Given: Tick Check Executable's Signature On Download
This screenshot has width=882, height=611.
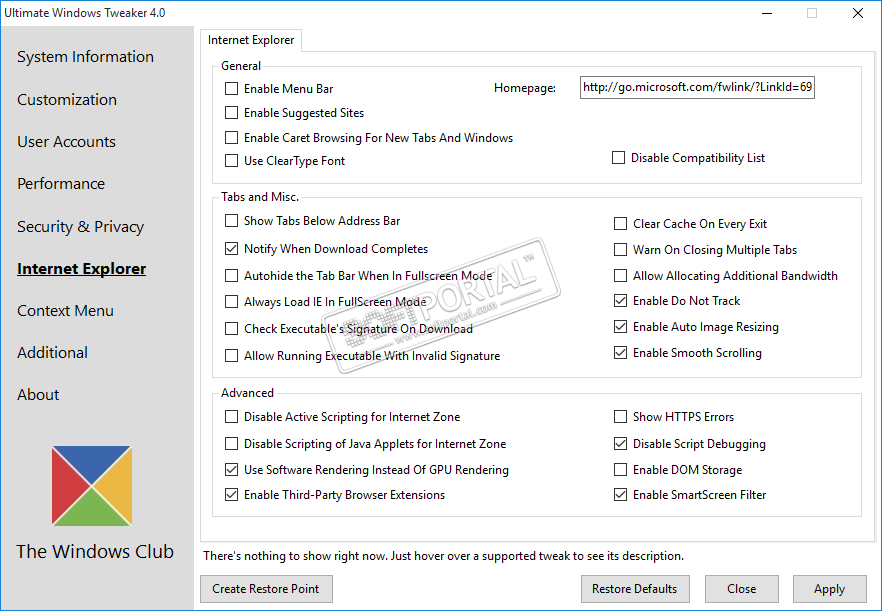Looking at the screenshot, I should (x=231, y=329).
